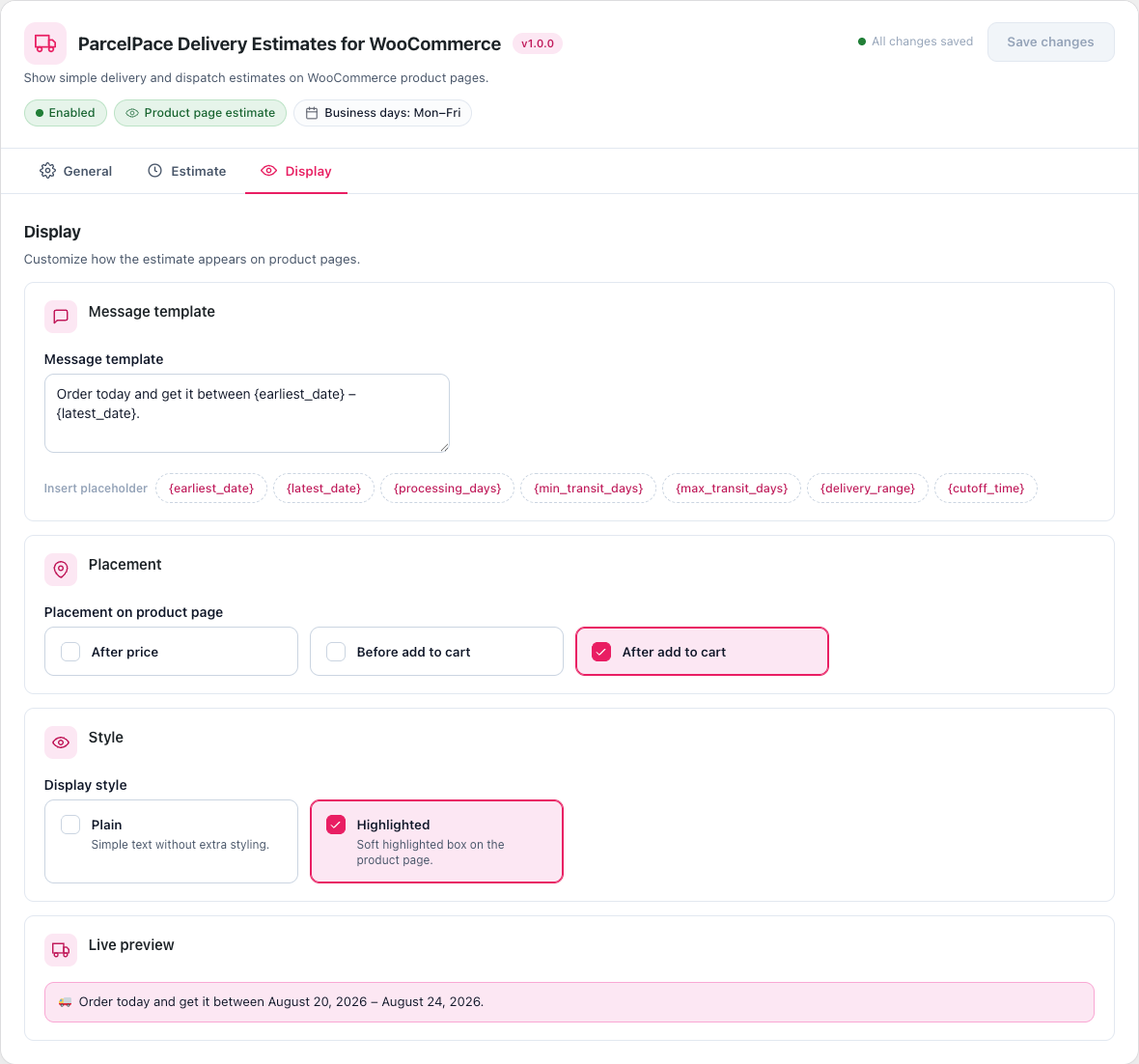Check the After price placement option
The width and height of the screenshot is (1139, 1064).
click(x=70, y=652)
